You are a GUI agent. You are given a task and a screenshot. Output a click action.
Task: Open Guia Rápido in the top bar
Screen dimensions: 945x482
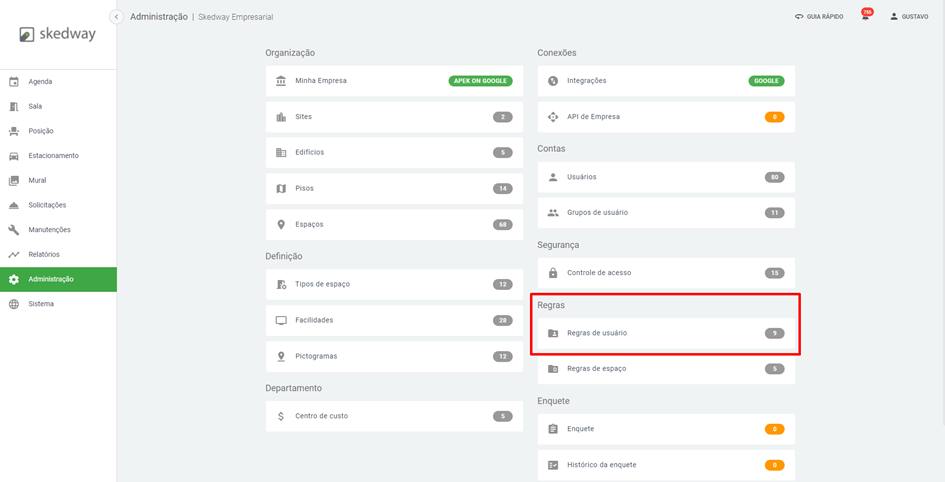click(819, 17)
